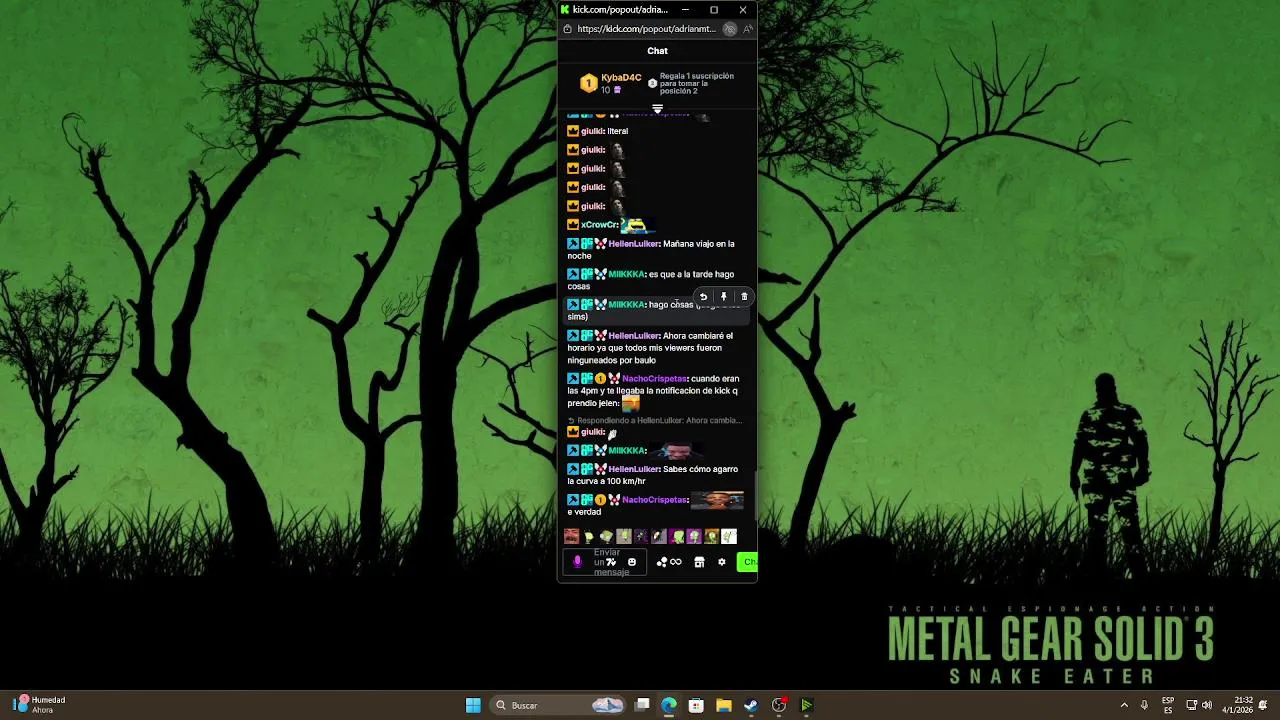Click xCrowCr username in chat
The height and width of the screenshot is (720, 1280).
pyautogui.click(x=600, y=225)
